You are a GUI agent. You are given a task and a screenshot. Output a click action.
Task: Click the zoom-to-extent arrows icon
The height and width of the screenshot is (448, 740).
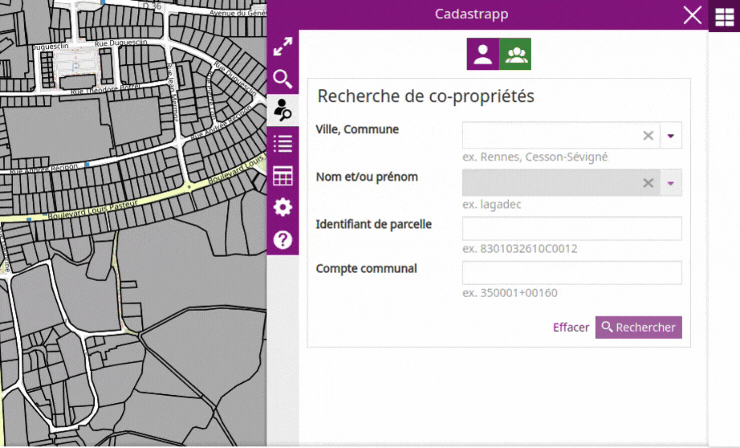[x=283, y=47]
